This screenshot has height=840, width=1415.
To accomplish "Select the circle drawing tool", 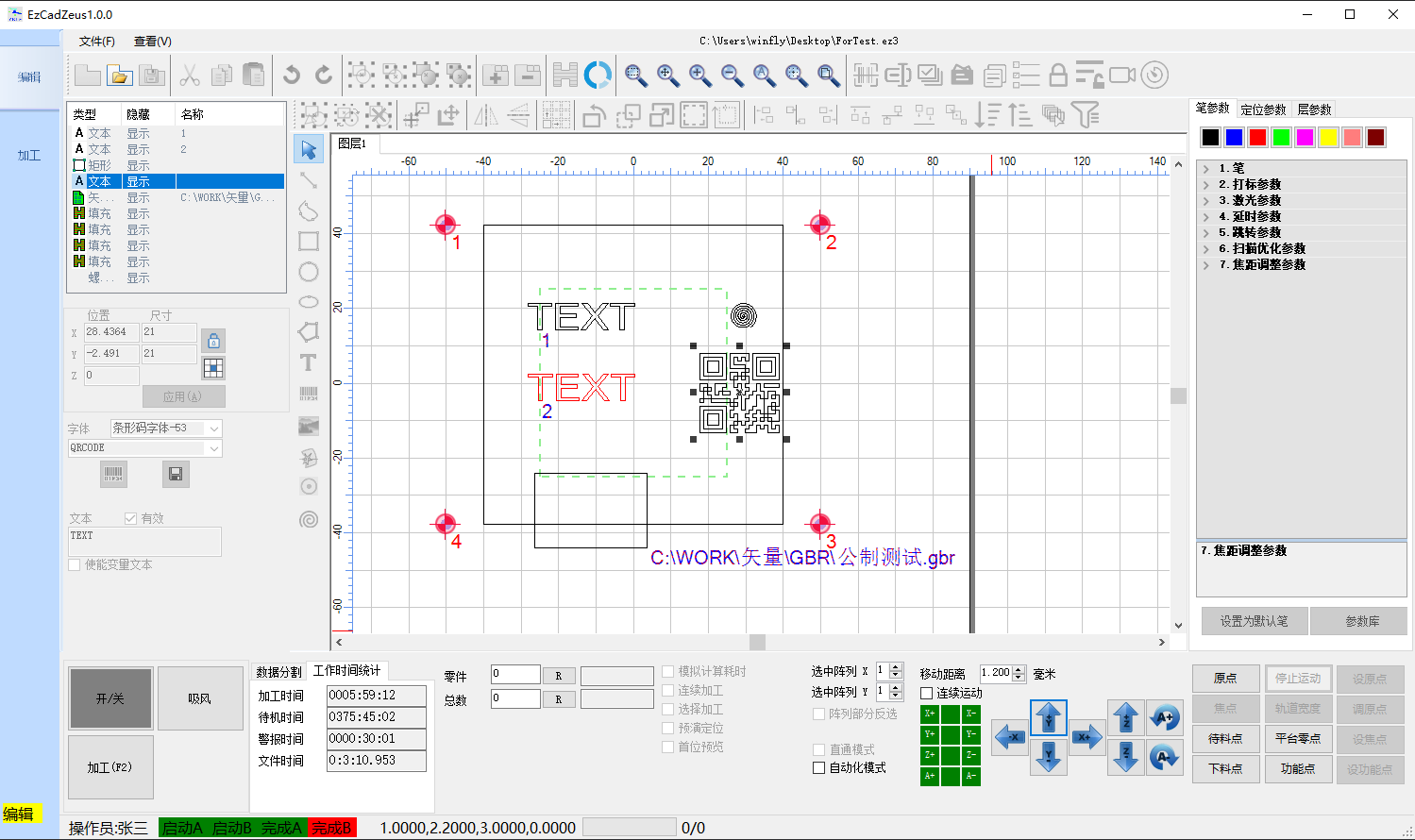I will [309, 272].
